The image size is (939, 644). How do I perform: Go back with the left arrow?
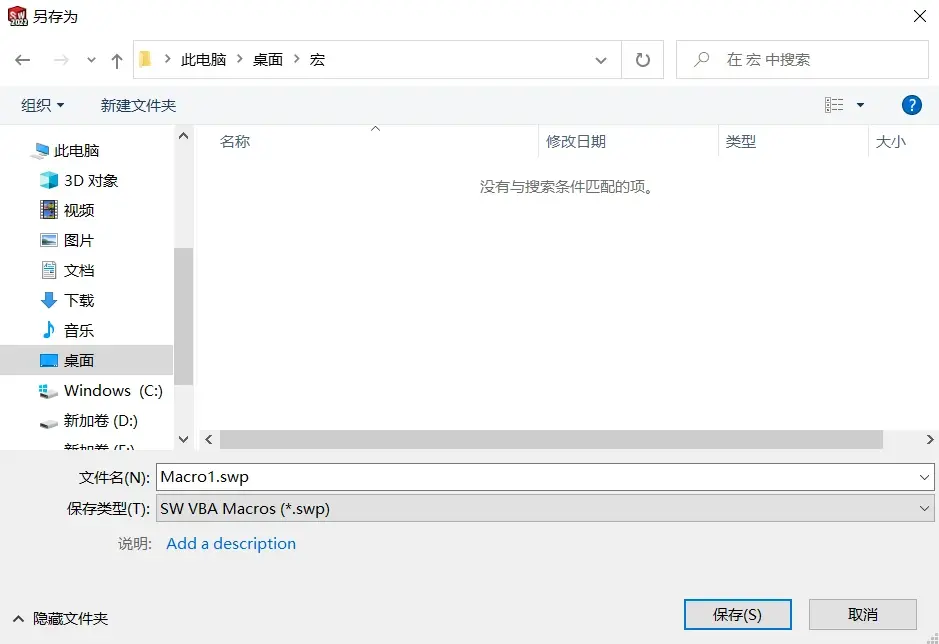point(23,60)
